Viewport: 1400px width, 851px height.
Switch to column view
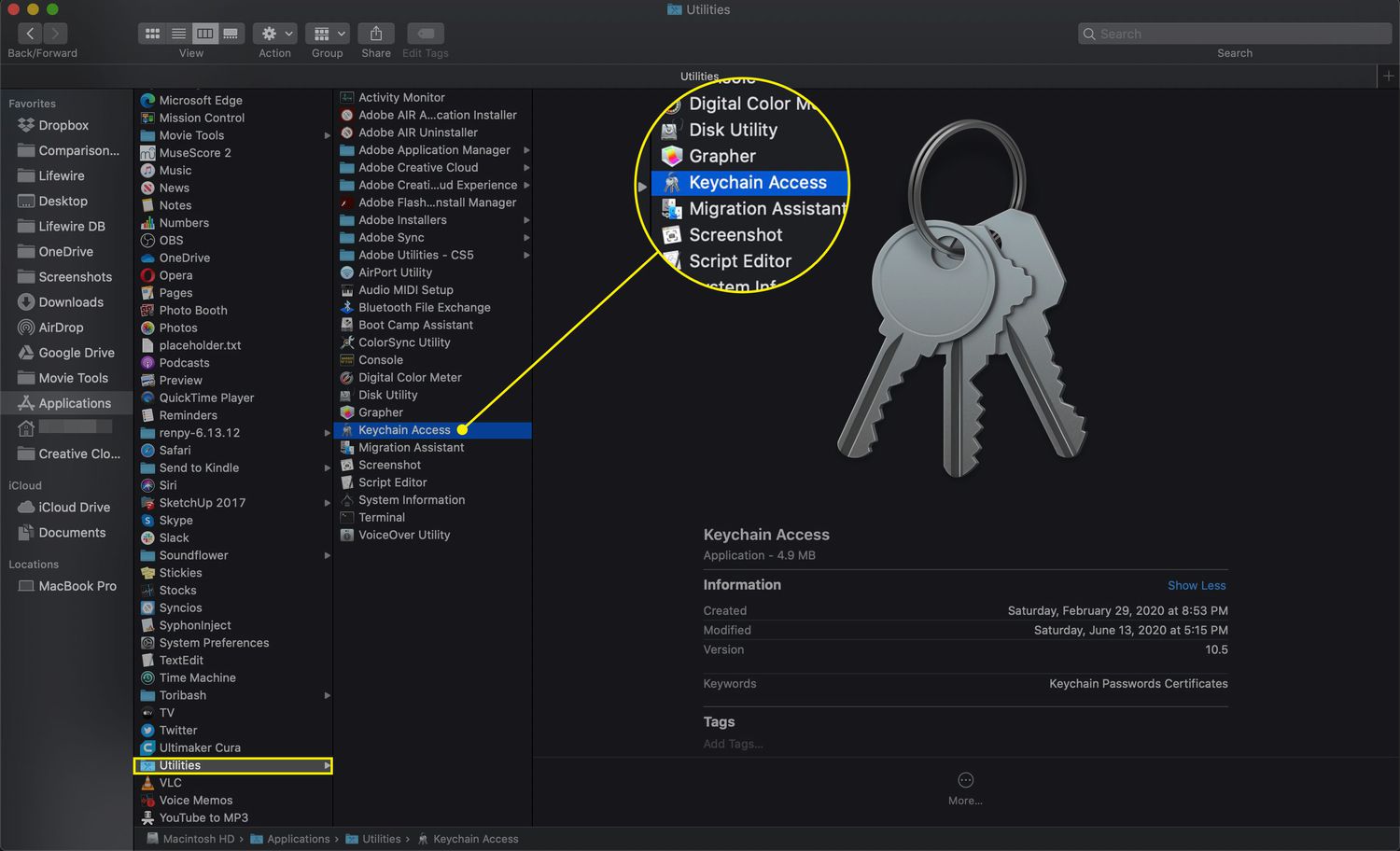(x=204, y=34)
